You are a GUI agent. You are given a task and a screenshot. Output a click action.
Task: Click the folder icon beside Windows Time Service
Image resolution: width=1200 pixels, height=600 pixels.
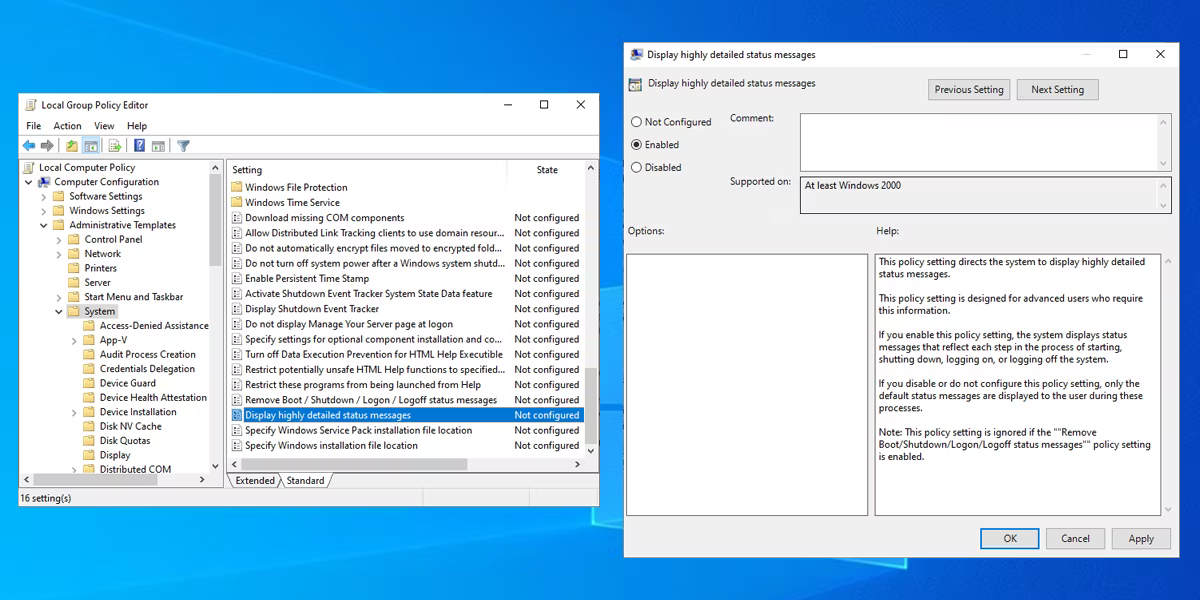pyautogui.click(x=237, y=202)
